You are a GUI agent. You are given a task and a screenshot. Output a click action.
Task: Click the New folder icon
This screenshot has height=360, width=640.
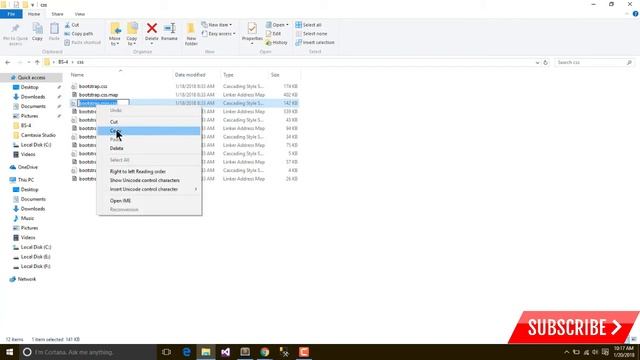point(191,29)
